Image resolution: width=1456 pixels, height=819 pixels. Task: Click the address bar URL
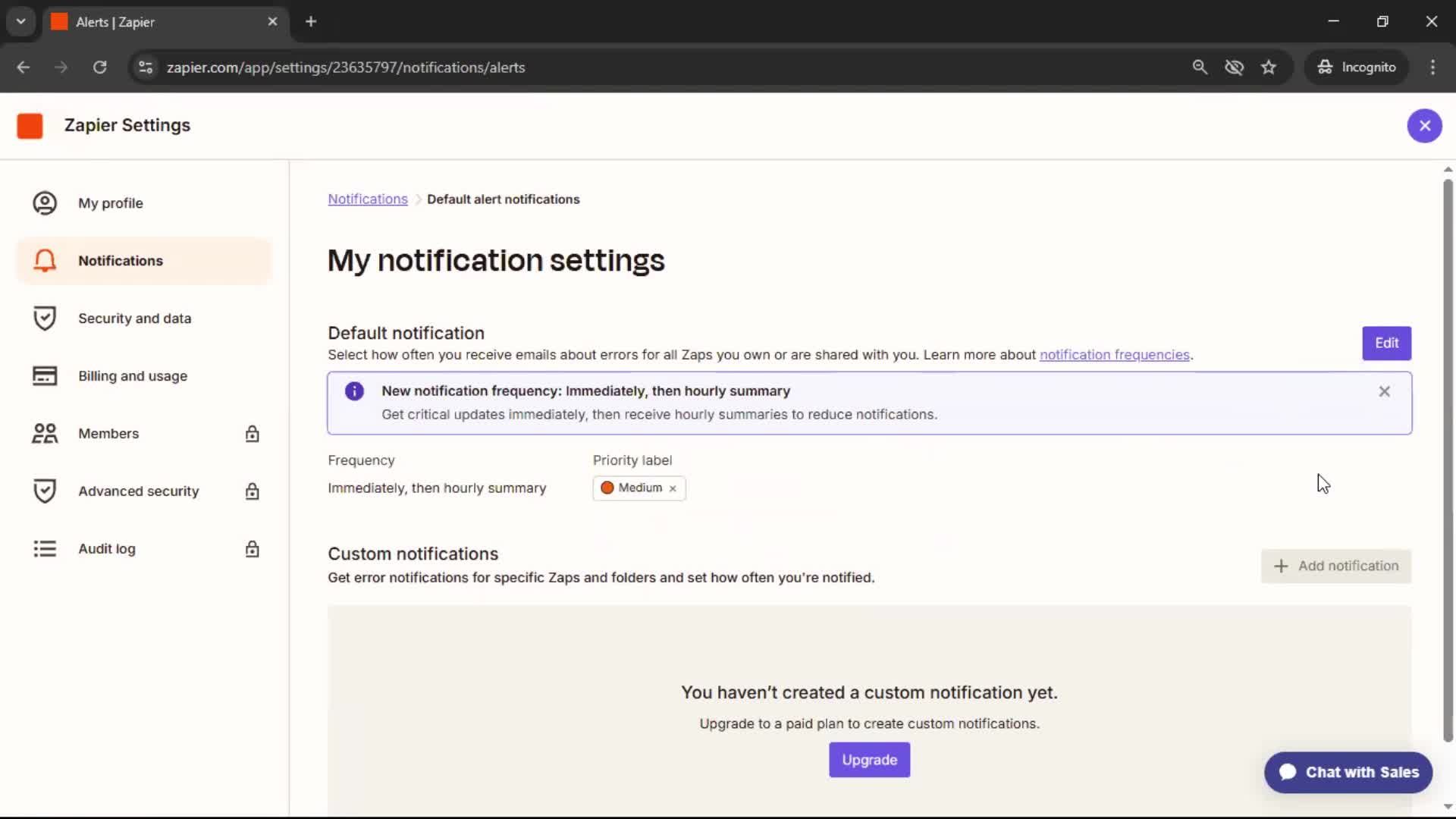point(346,67)
